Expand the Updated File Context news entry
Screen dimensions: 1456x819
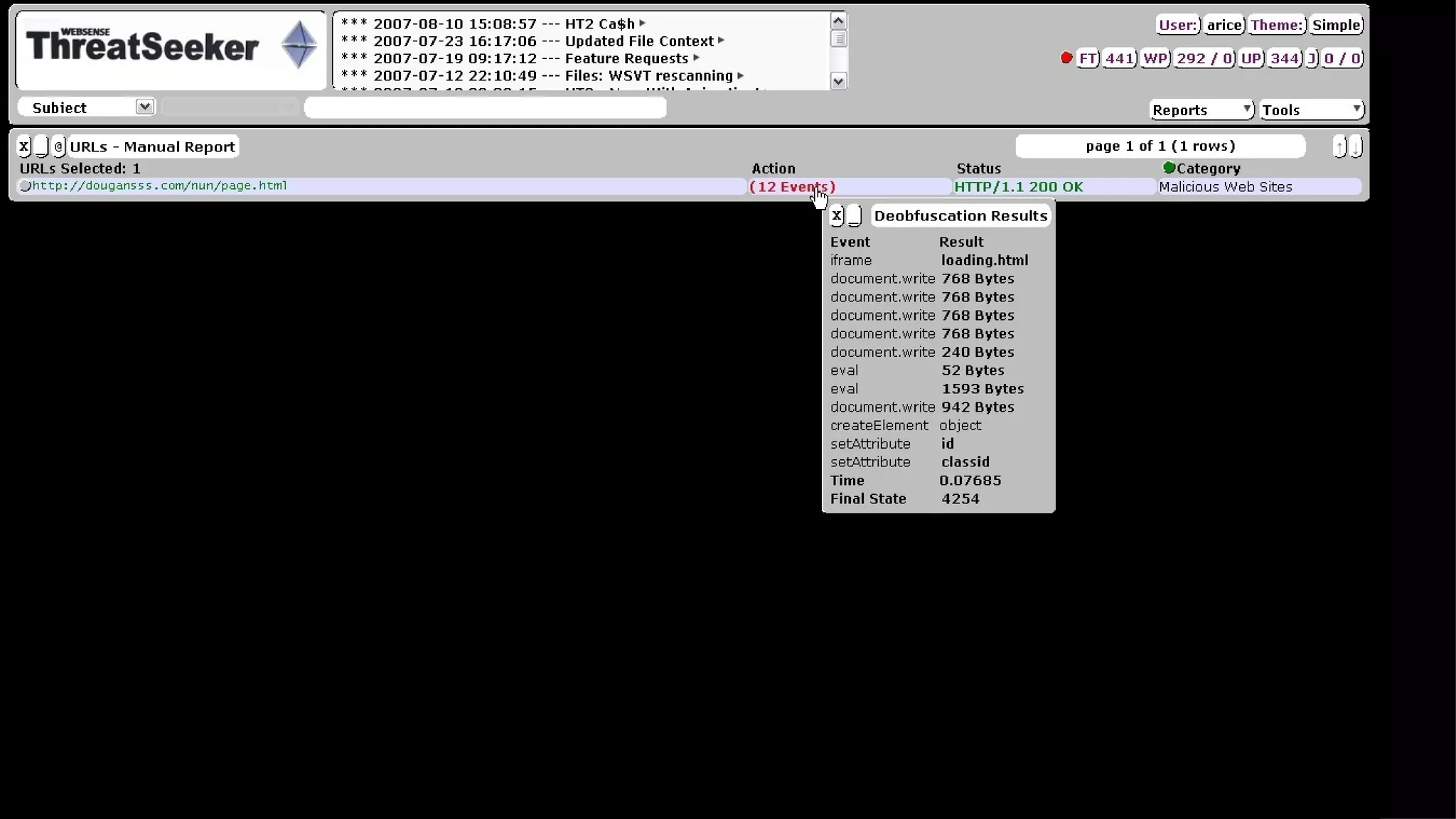[x=721, y=41]
